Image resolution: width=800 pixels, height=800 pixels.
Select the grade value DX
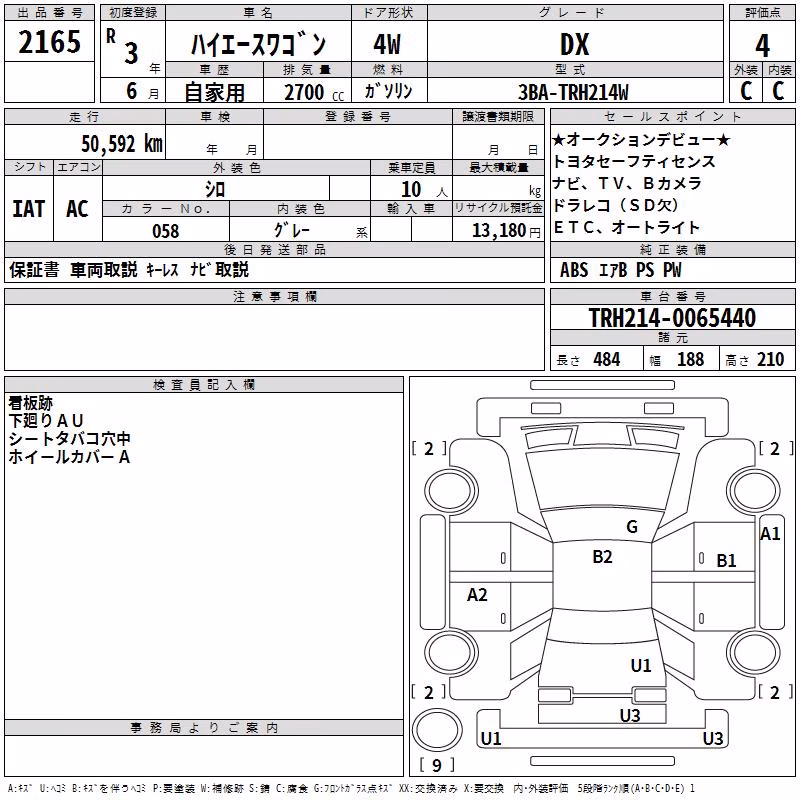574,44
